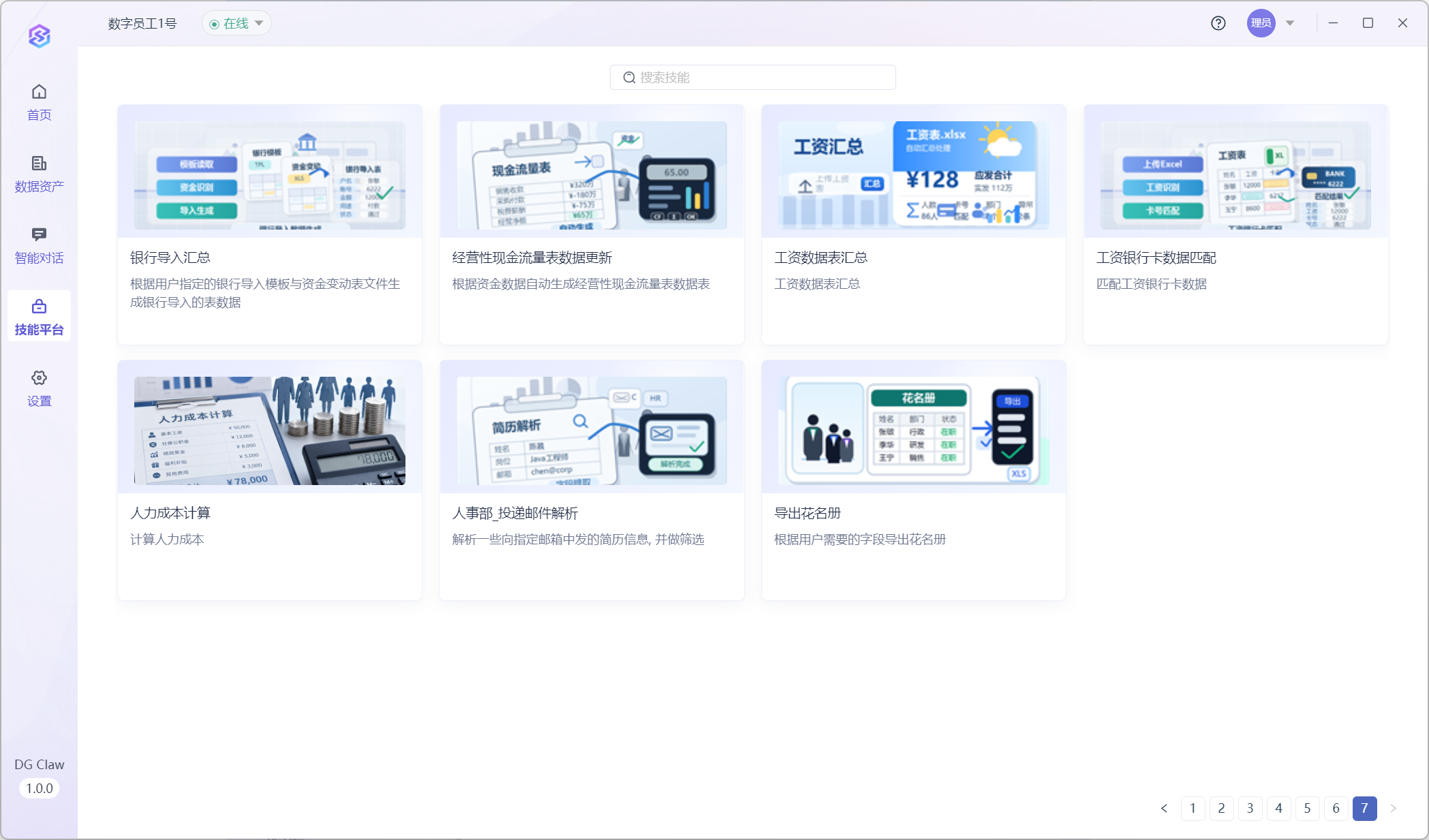
Task: Click the 人力成本计算 title
Action: (170, 513)
